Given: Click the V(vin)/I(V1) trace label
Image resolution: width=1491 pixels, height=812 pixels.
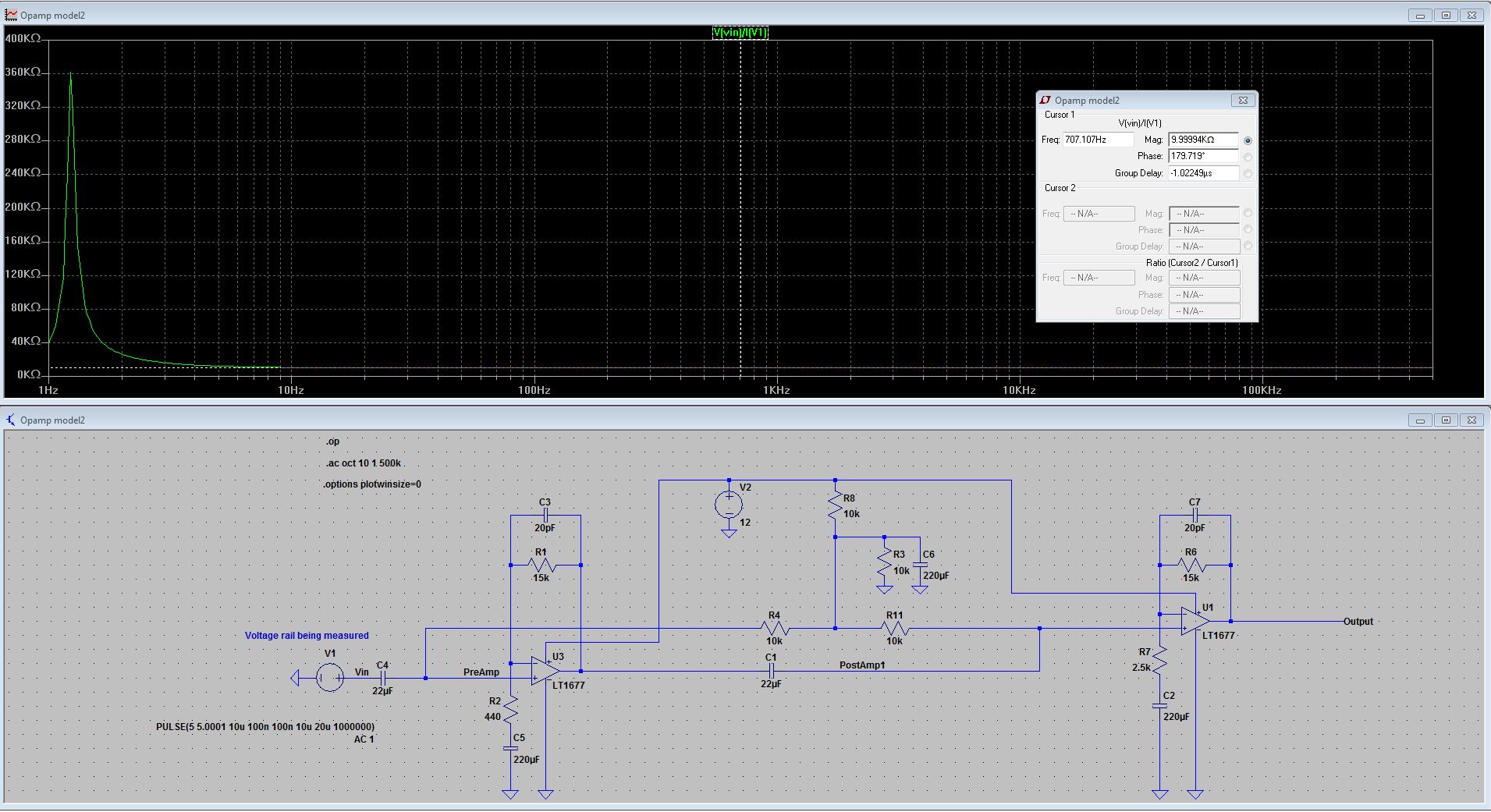Looking at the screenshot, I should point(740,32).
